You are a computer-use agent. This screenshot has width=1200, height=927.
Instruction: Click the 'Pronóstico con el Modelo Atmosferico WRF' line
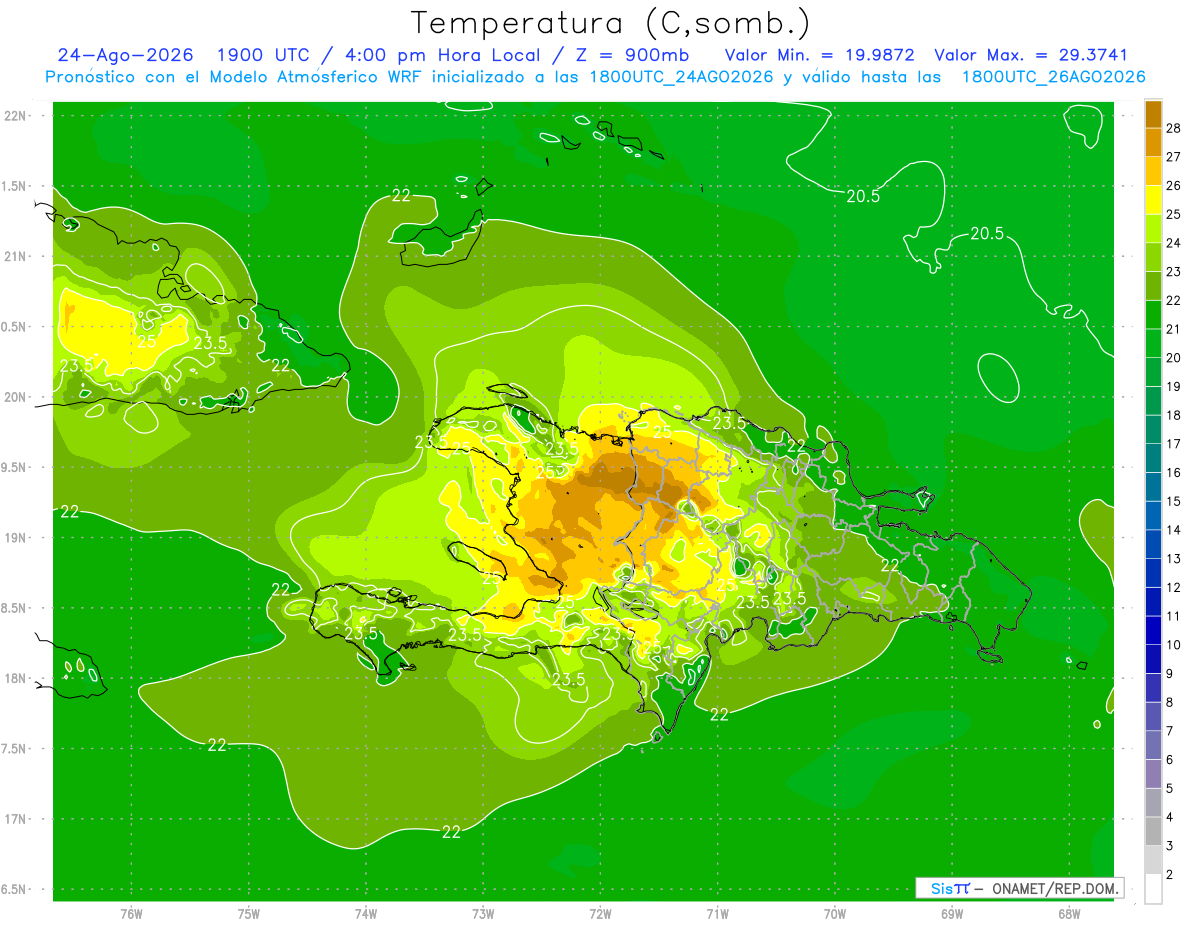pyautogui.click(x=595, y=77)
